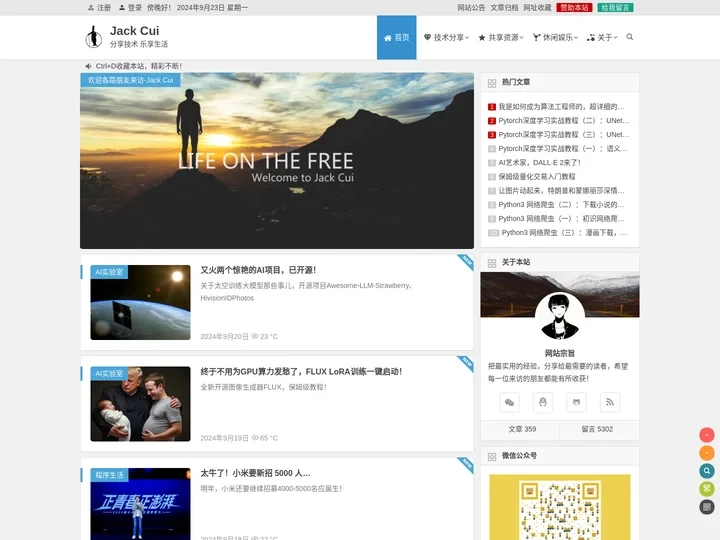Open 网址收藏 in top bar

[537, 7]
